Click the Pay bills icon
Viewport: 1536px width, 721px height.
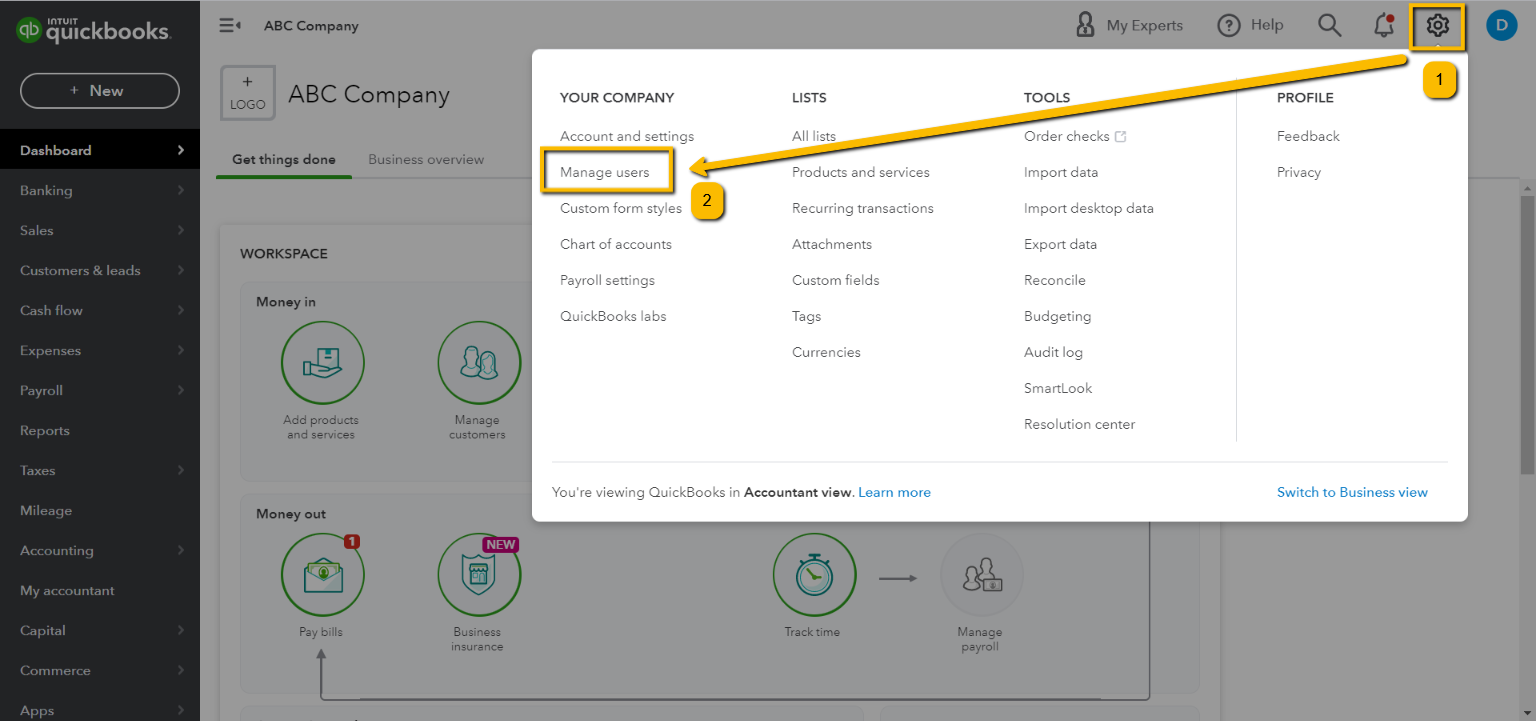click(x=322, y=575)
